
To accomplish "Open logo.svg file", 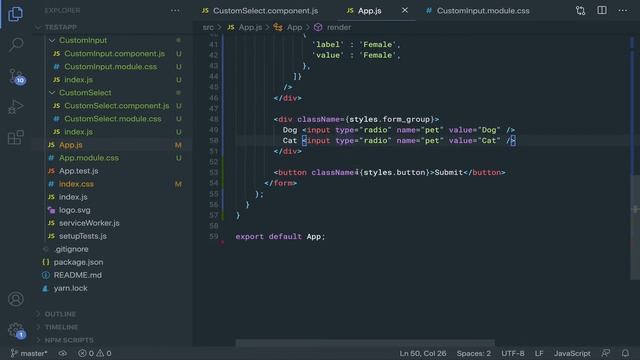I will click(x=74, y=210).
